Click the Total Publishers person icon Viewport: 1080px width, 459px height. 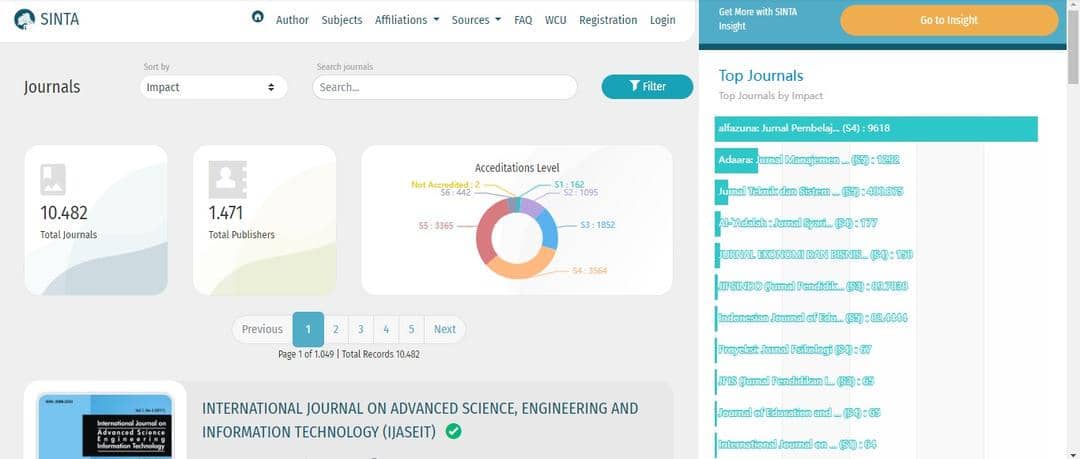[227, 180]
